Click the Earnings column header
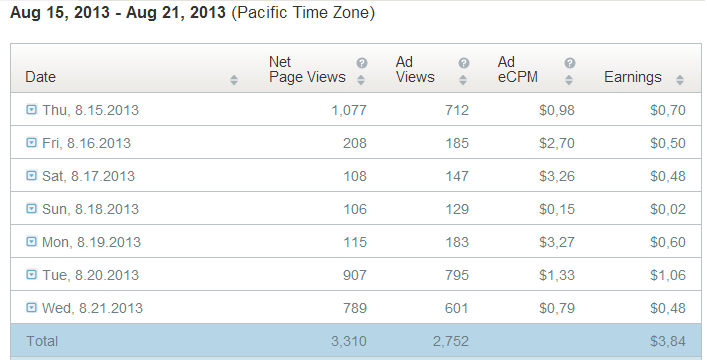Screen dimensions: 707x360 (633, 77)
